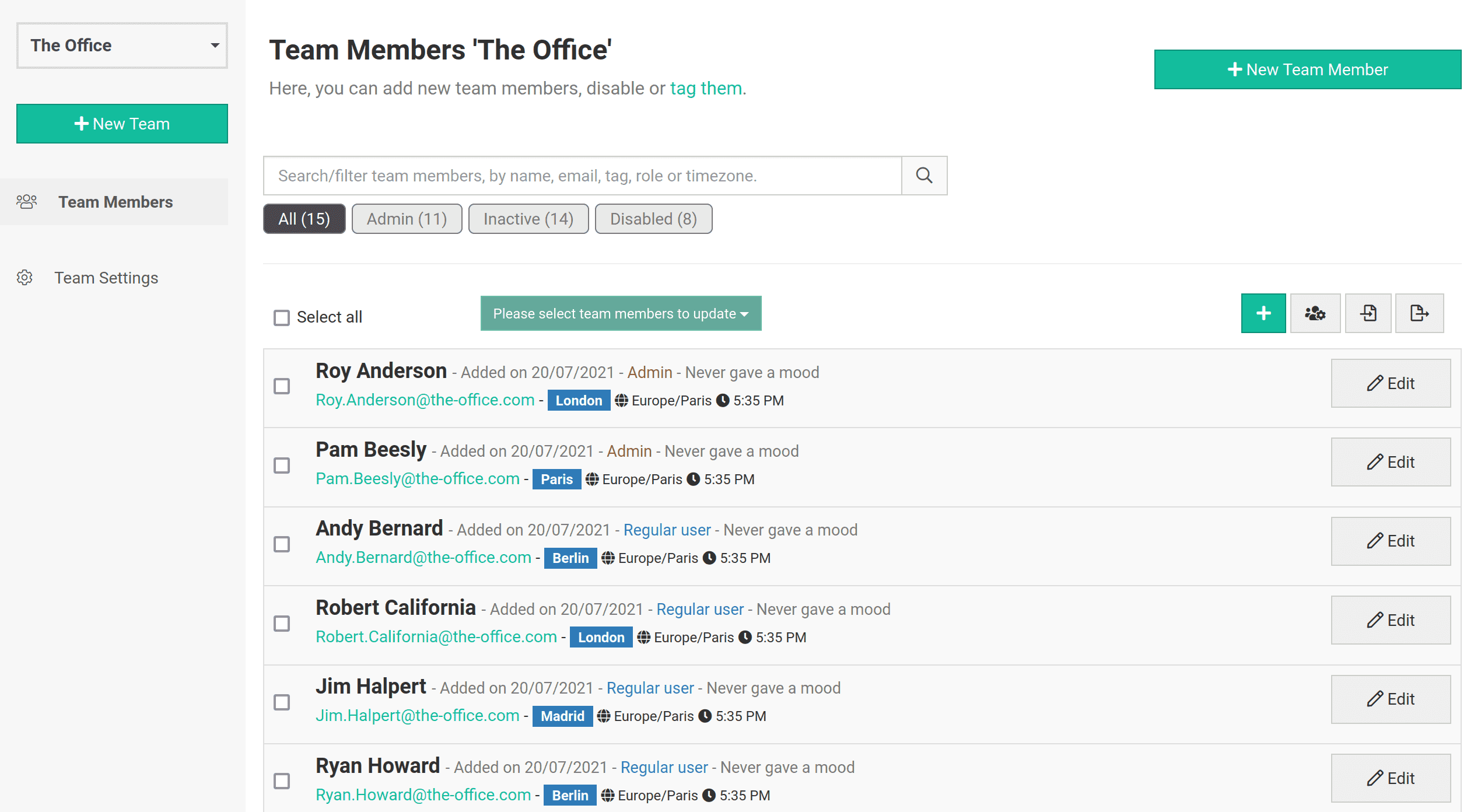The width and height of the screenshot is (1481, 812).
Task: Open the 'tag them' link
Action: [x=706, y=88]
